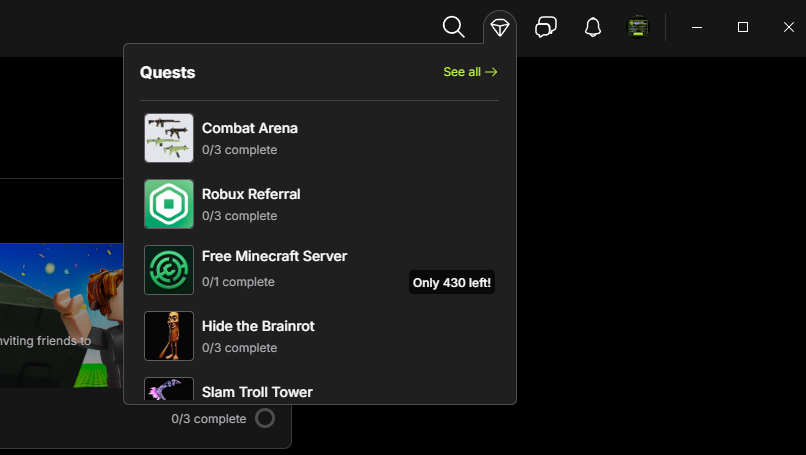Minimize the application window

click(x=697, y=27)
